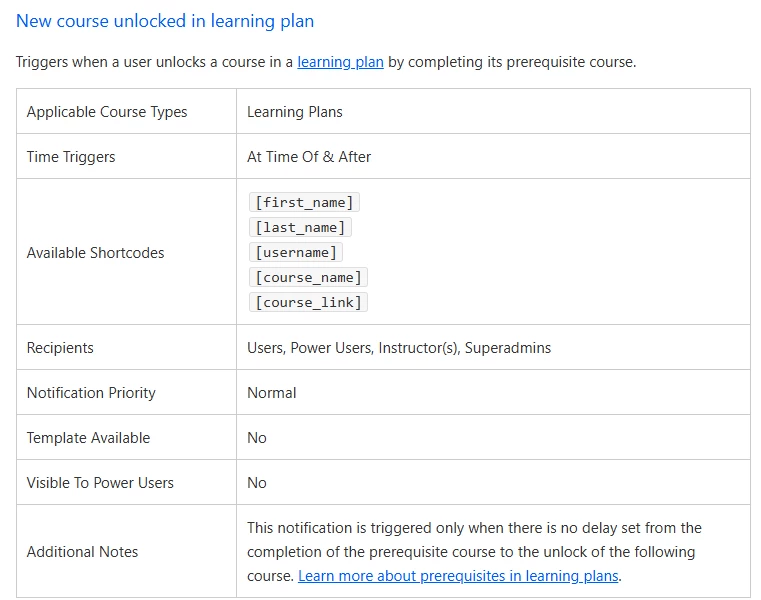Click the 'Normal' priority value
The height and width of the screenshot is (600, 761).
pyautogui.click(x=272, y=393)
